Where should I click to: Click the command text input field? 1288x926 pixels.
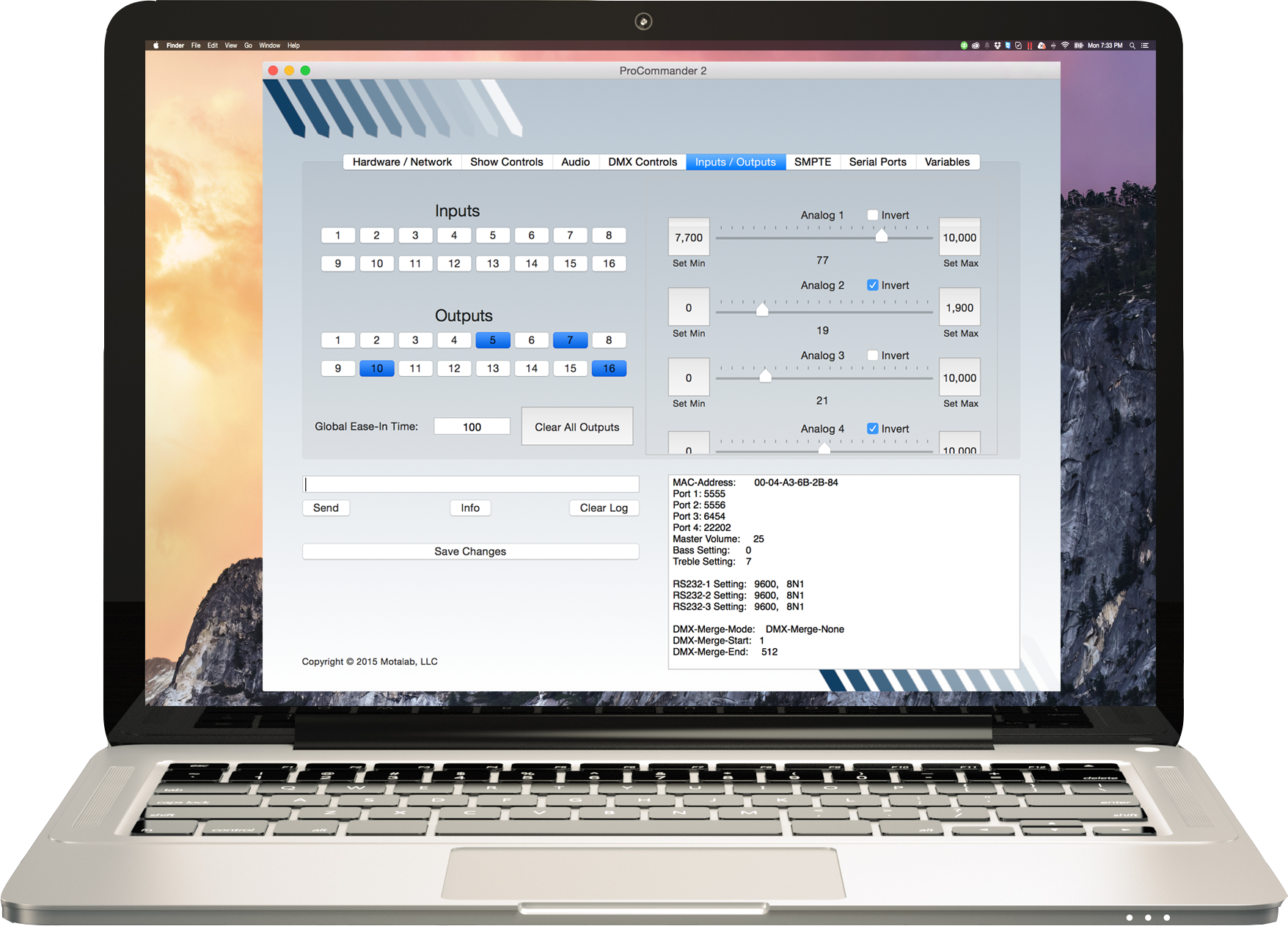coord(471,484)
